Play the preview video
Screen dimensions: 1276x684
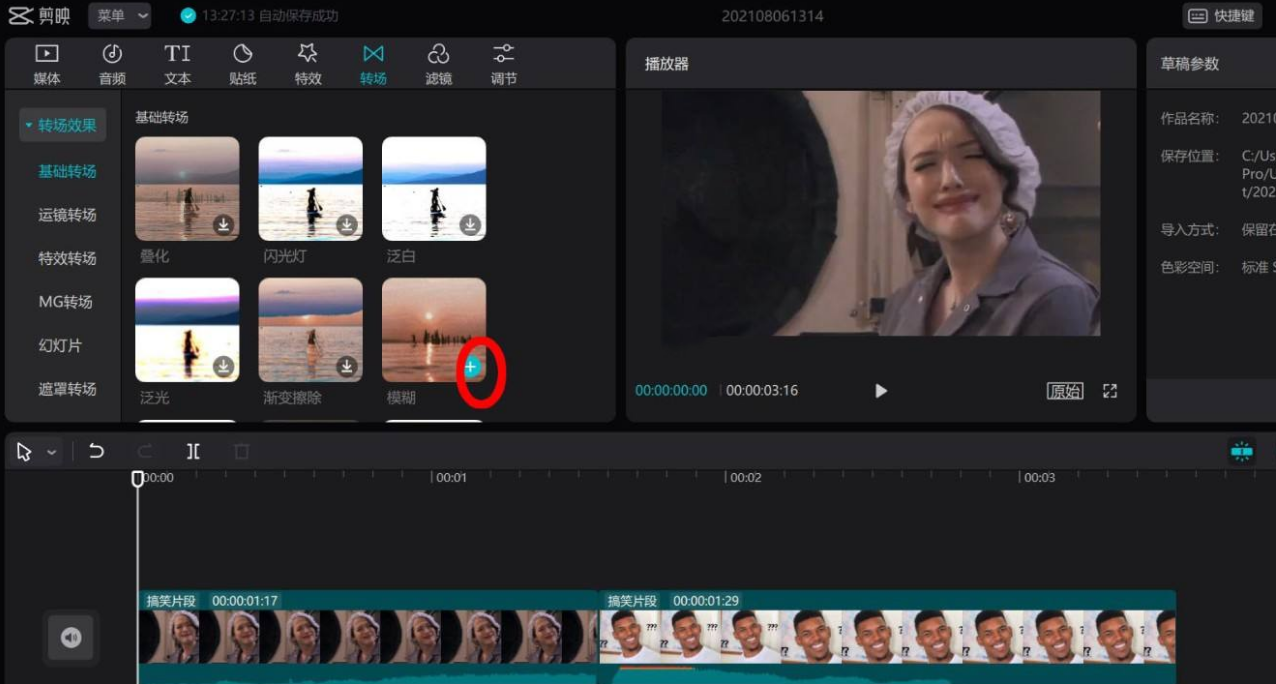coord(881,391)
